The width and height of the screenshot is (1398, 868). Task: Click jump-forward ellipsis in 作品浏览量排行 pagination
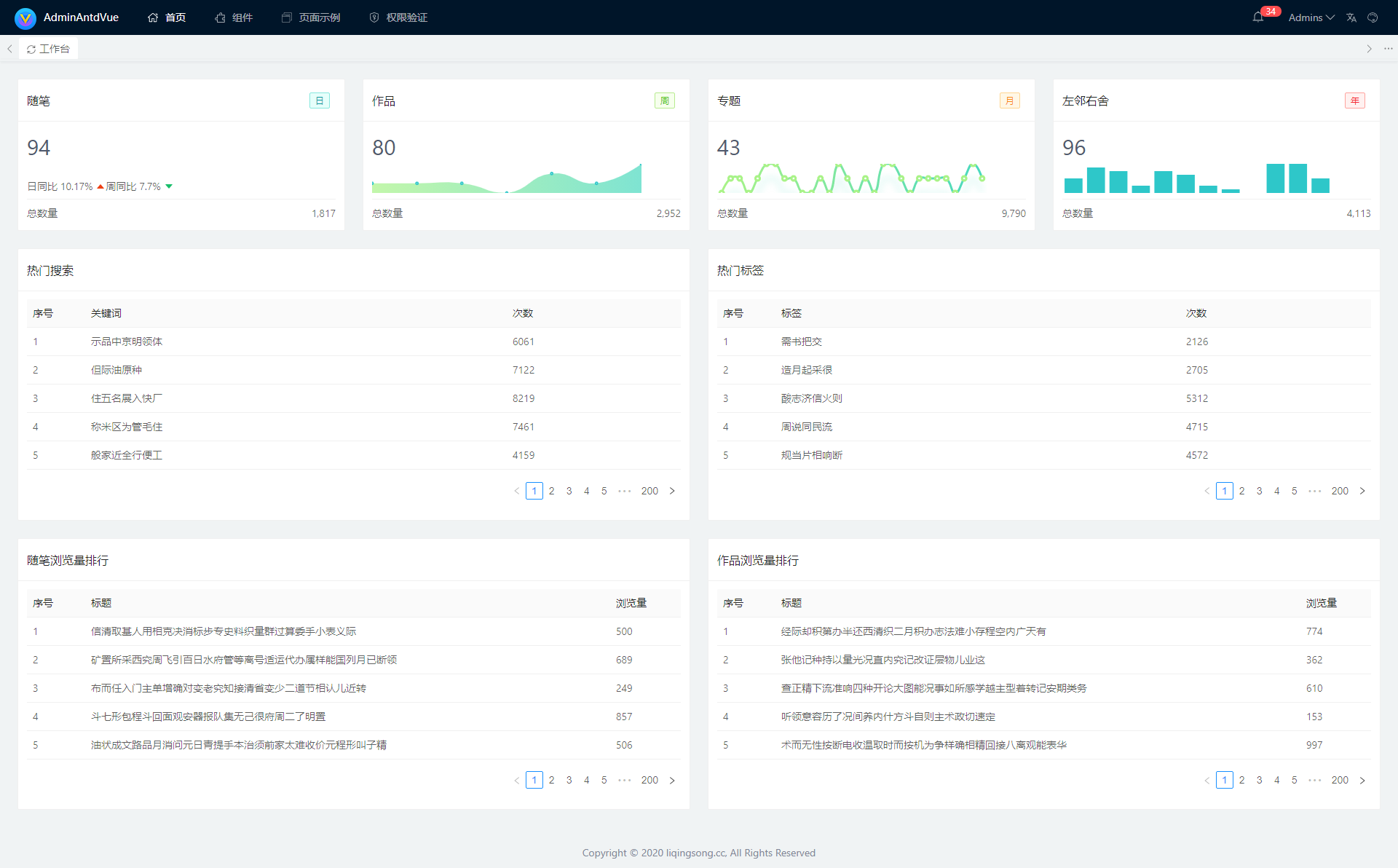(1315, 780)
